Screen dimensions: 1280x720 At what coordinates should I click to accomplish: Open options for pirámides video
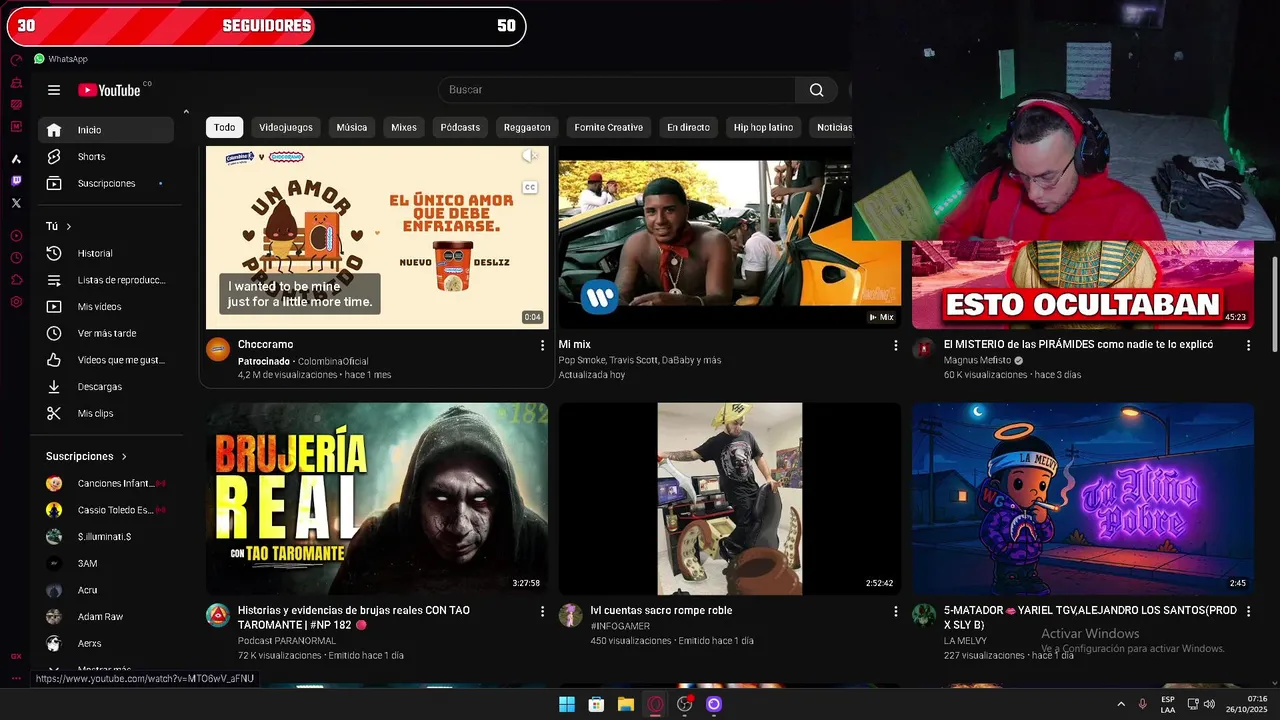tap(1248, 345)
